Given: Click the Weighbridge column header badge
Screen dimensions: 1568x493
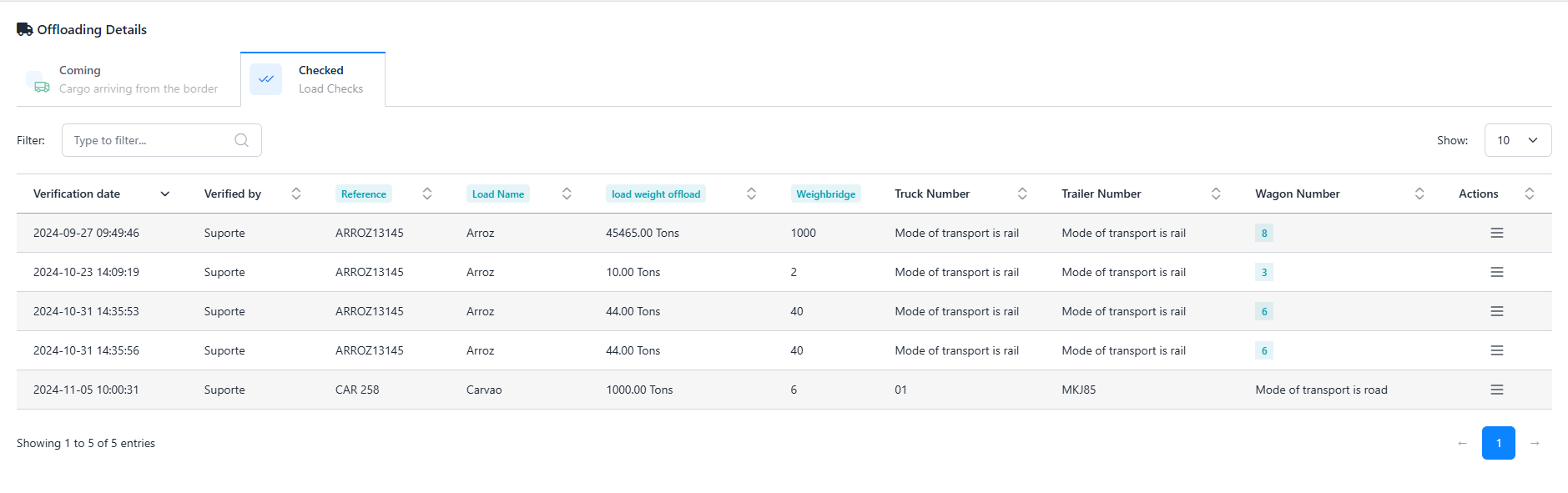Looking at the screenshot, I should pos(825,194).
